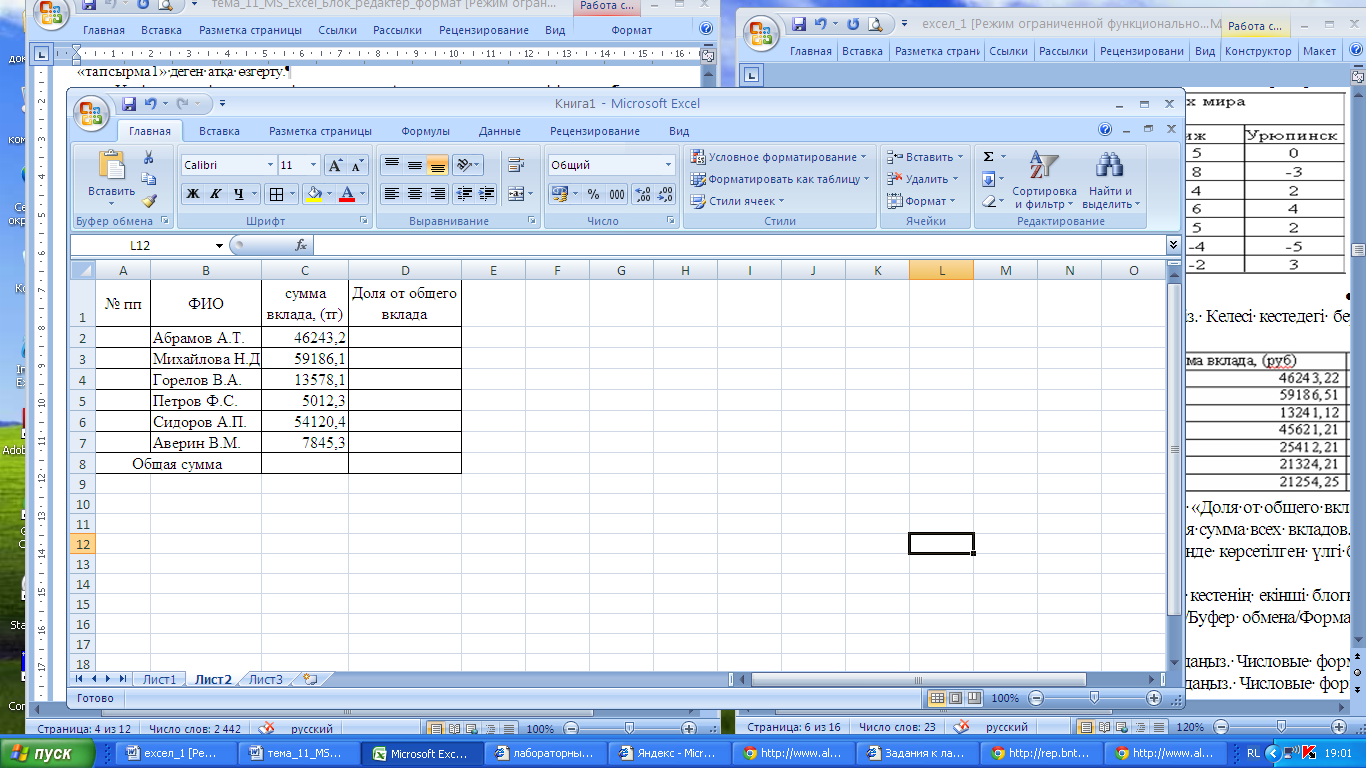Decrease cell indent

[x=464, y=194]
